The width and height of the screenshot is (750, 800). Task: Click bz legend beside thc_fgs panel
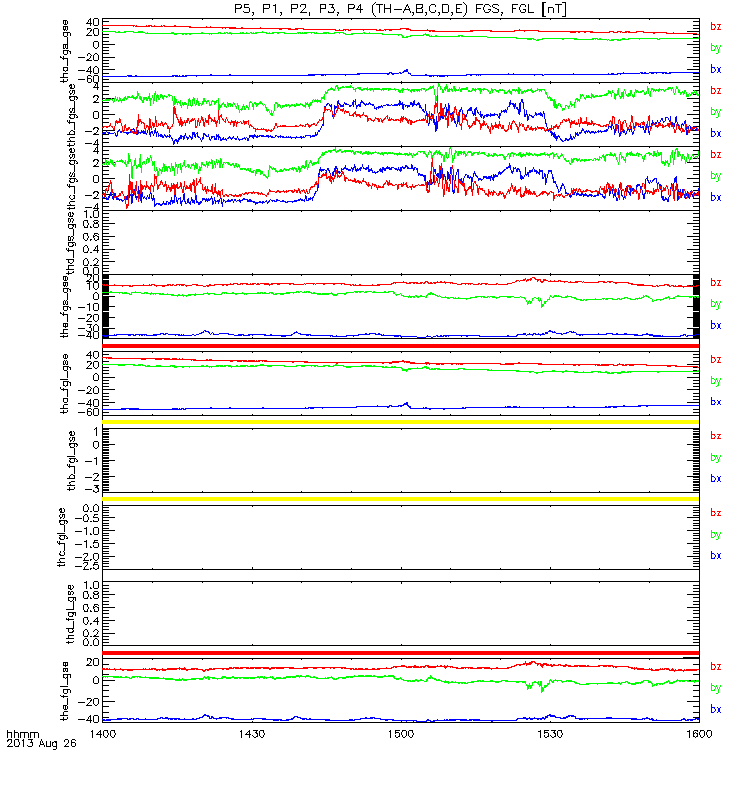(716, 155)
